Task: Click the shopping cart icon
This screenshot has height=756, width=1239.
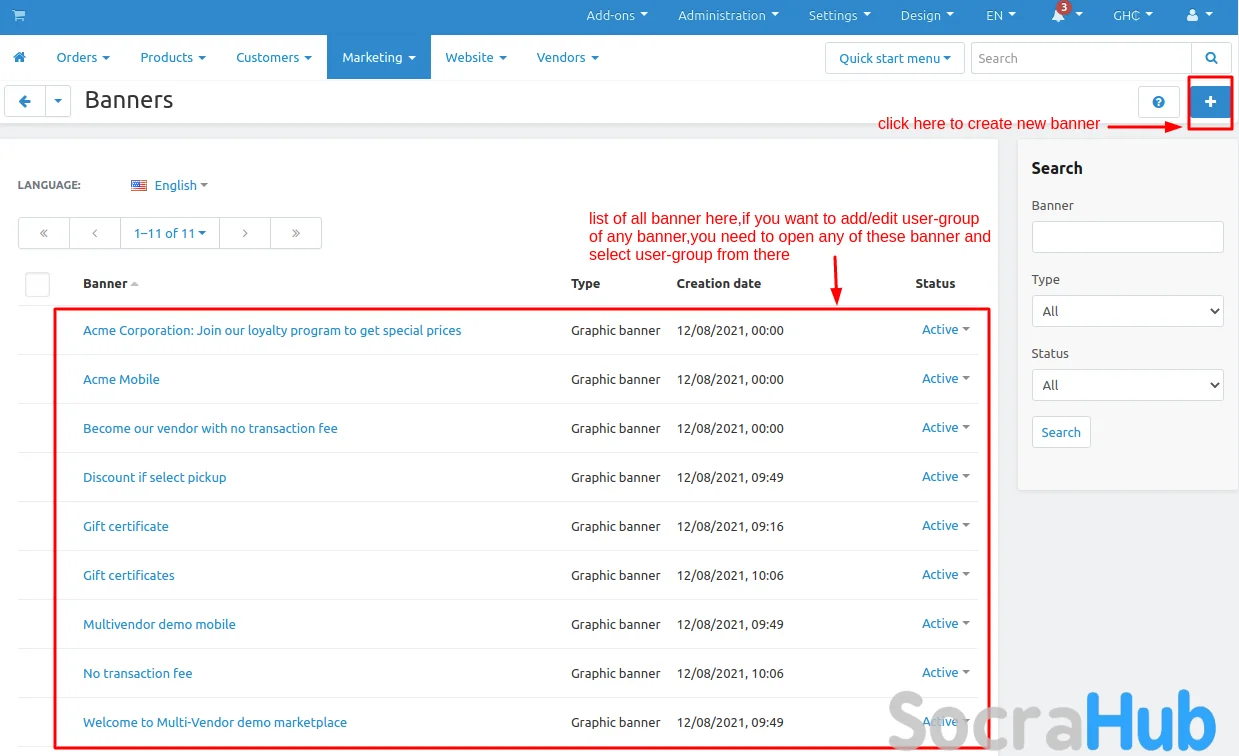Action: 19,16
